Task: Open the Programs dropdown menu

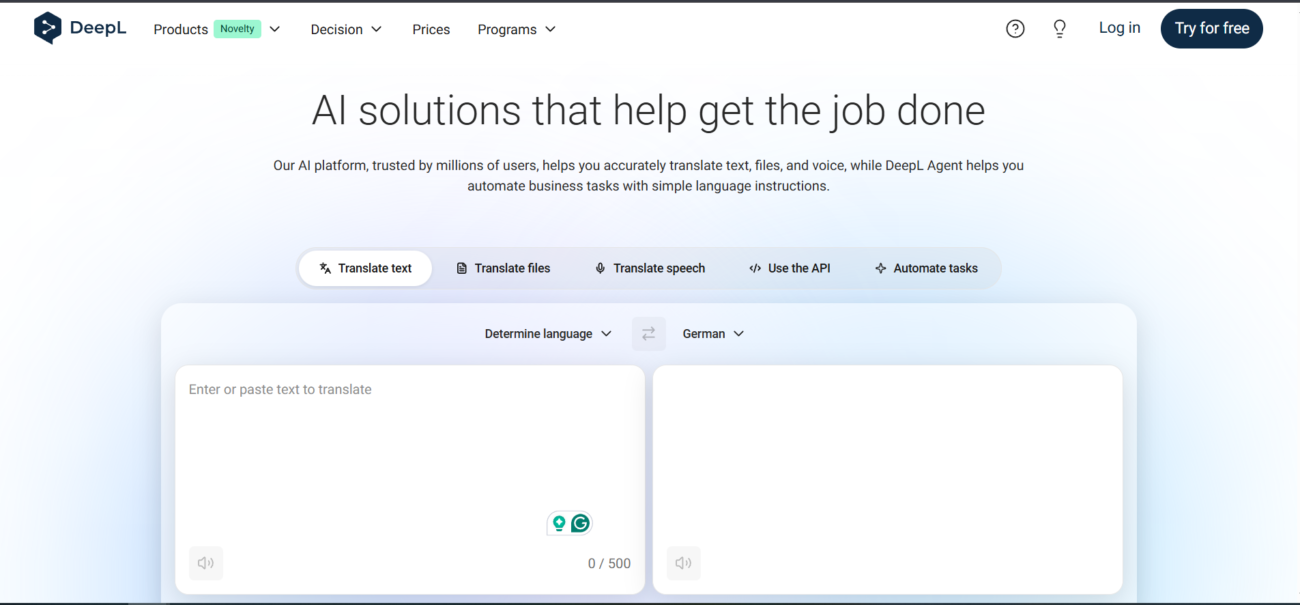Action: pyautogui.click(x=516, y=29)
